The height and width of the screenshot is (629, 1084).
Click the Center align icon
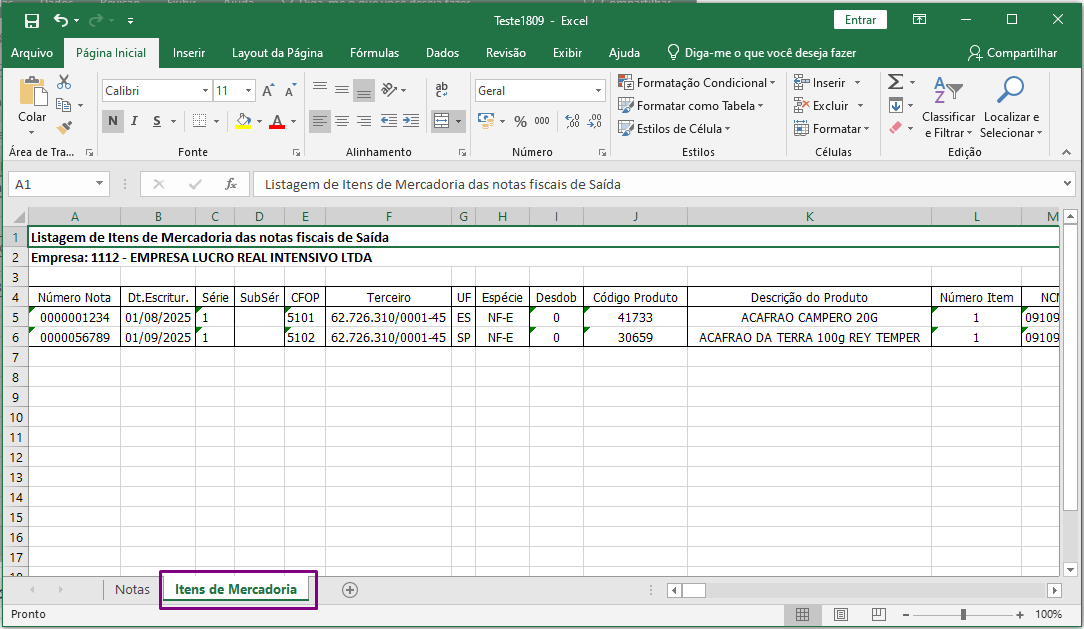pyautogui.click(x=342, y=122)
